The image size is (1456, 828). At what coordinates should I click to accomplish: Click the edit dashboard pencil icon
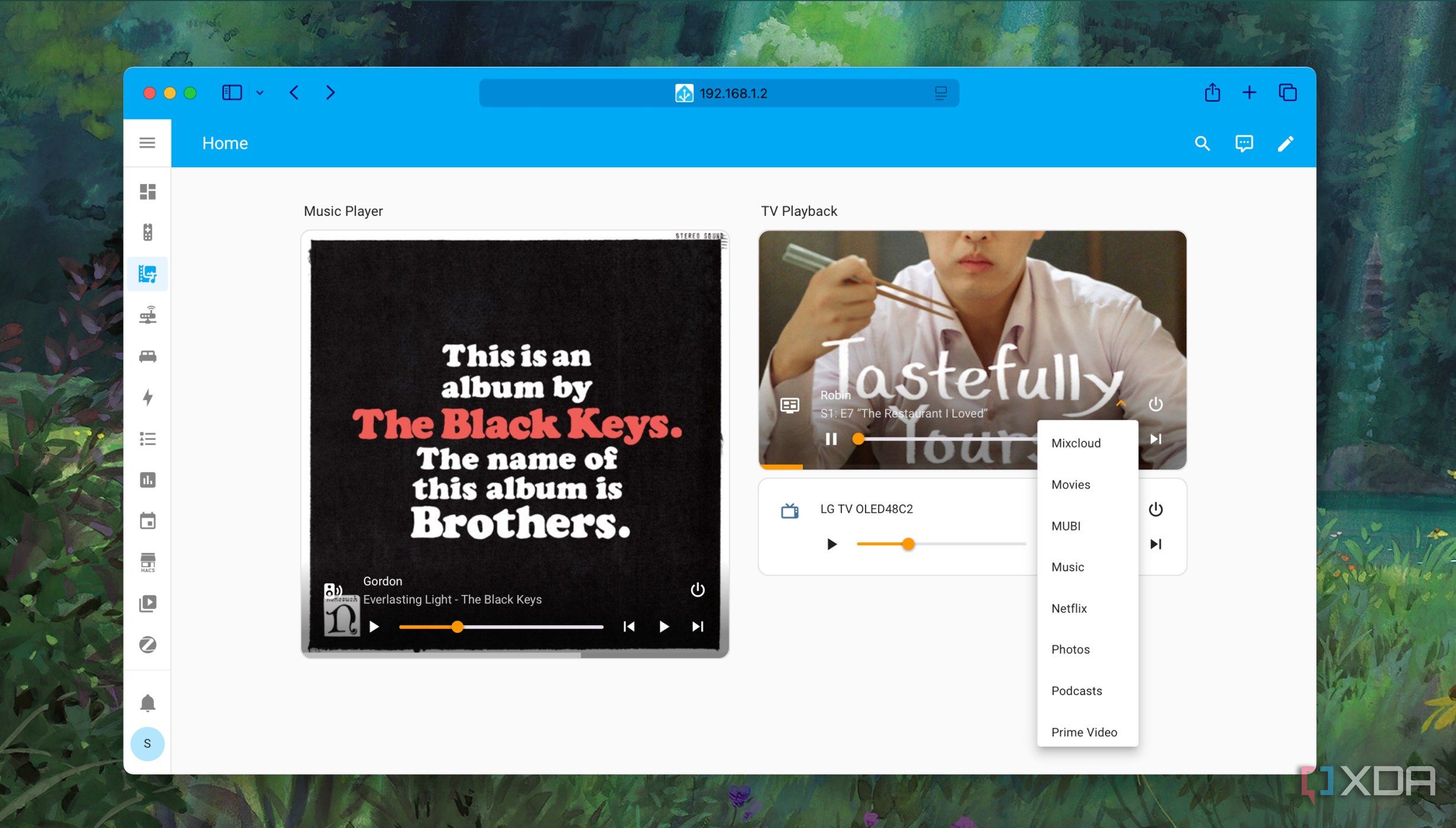click(1285, 144)
